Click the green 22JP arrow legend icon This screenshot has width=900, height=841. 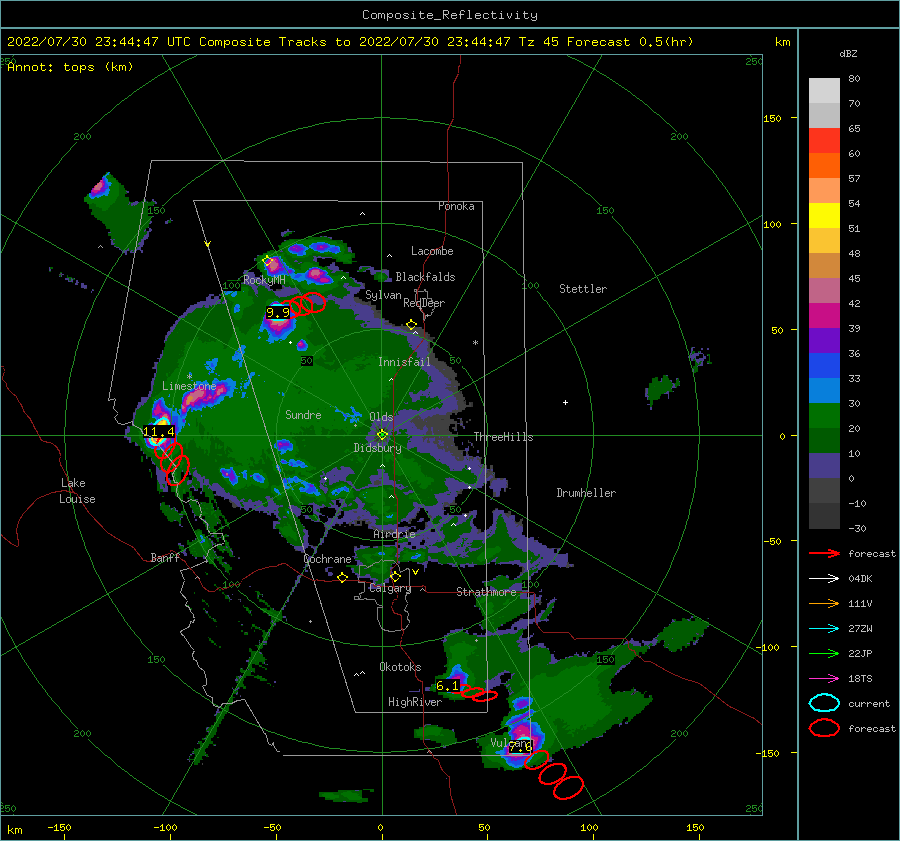coord(824,653)
